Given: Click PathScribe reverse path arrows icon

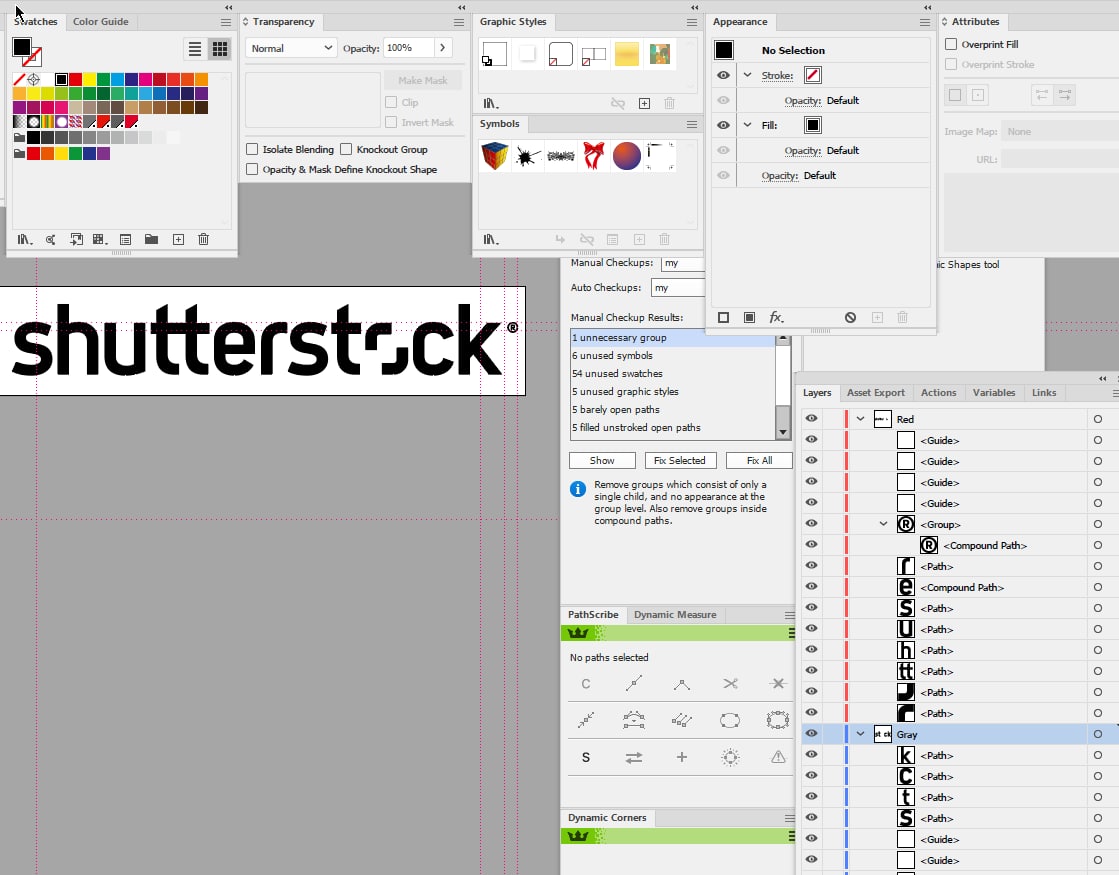Looking at the screenshot, I should [x=634, y=757].
